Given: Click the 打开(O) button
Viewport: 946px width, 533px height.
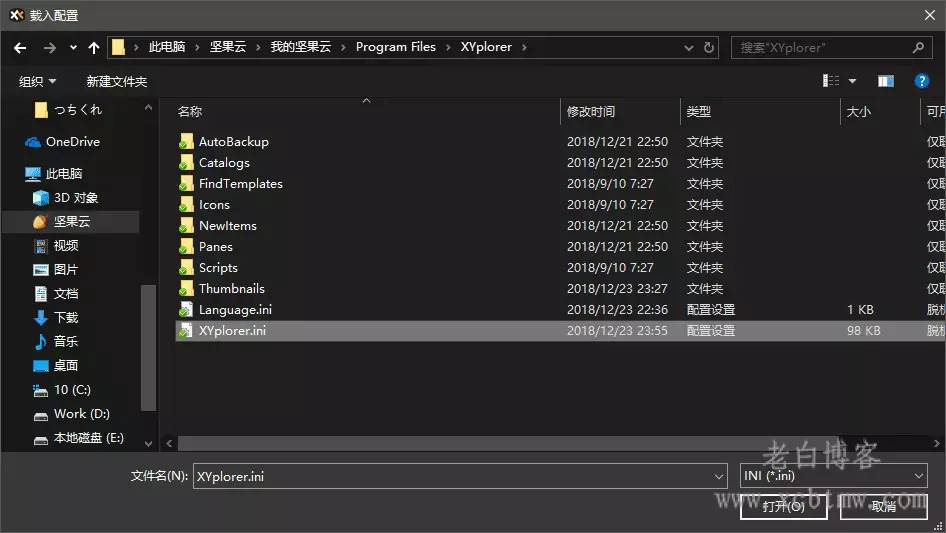Looking at the screenshot, I should [x=784, y=506].
